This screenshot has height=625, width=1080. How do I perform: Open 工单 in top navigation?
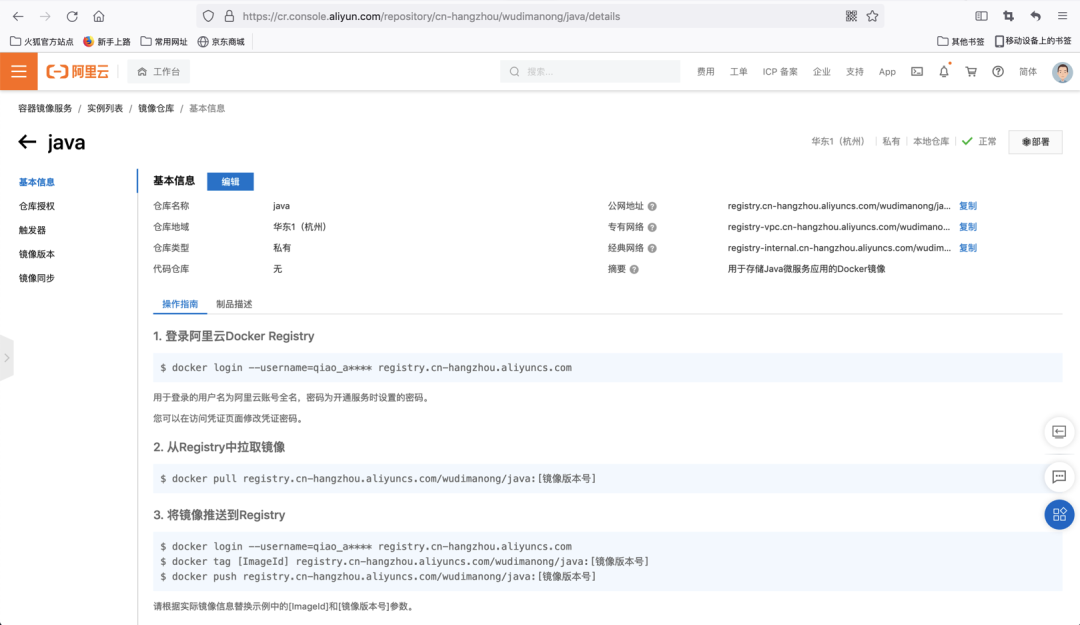pos(738,72)
